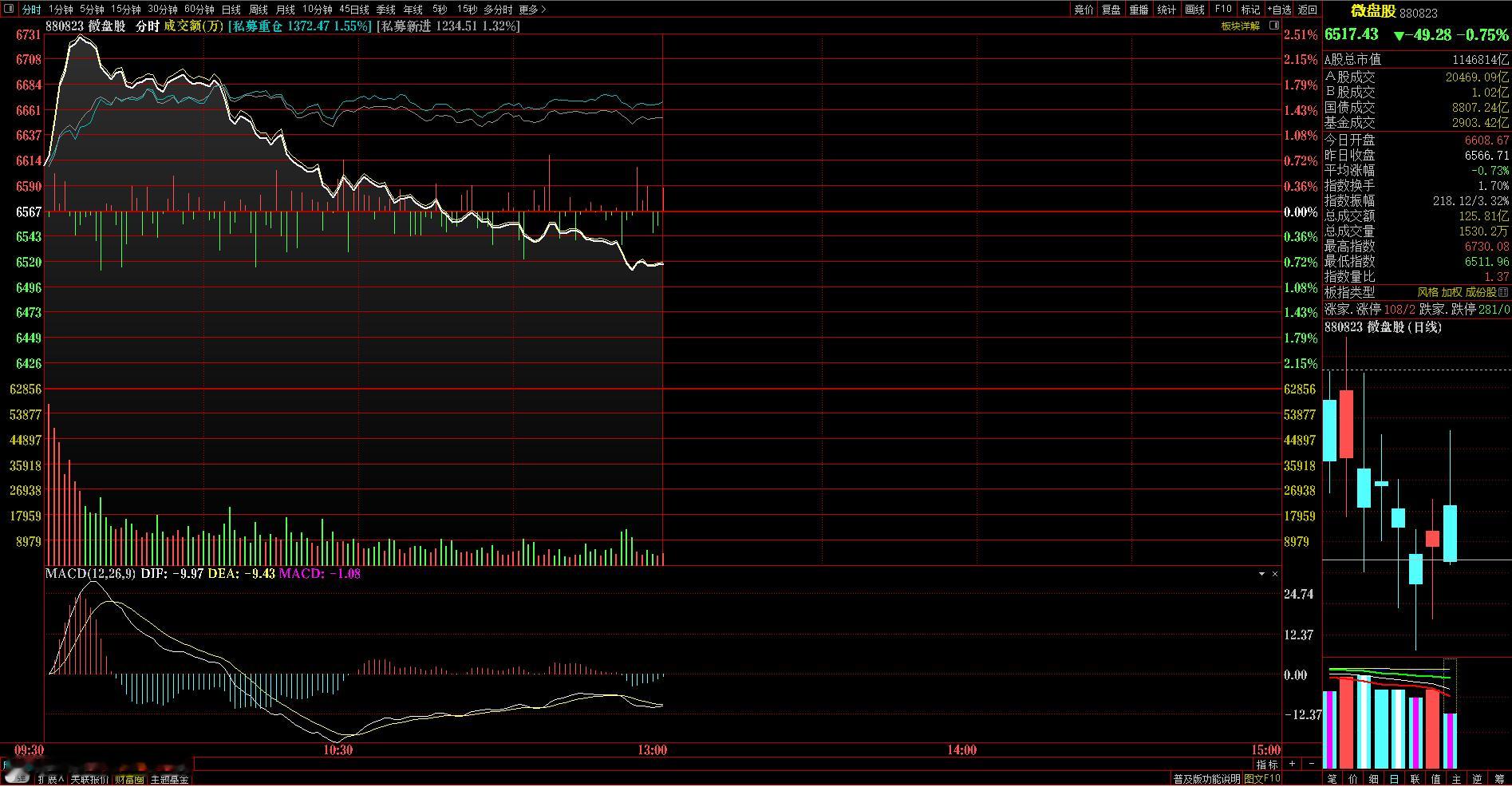Open 主题基金 tab at bottom
Viewport: 1512px width, 787px height.
169,780
